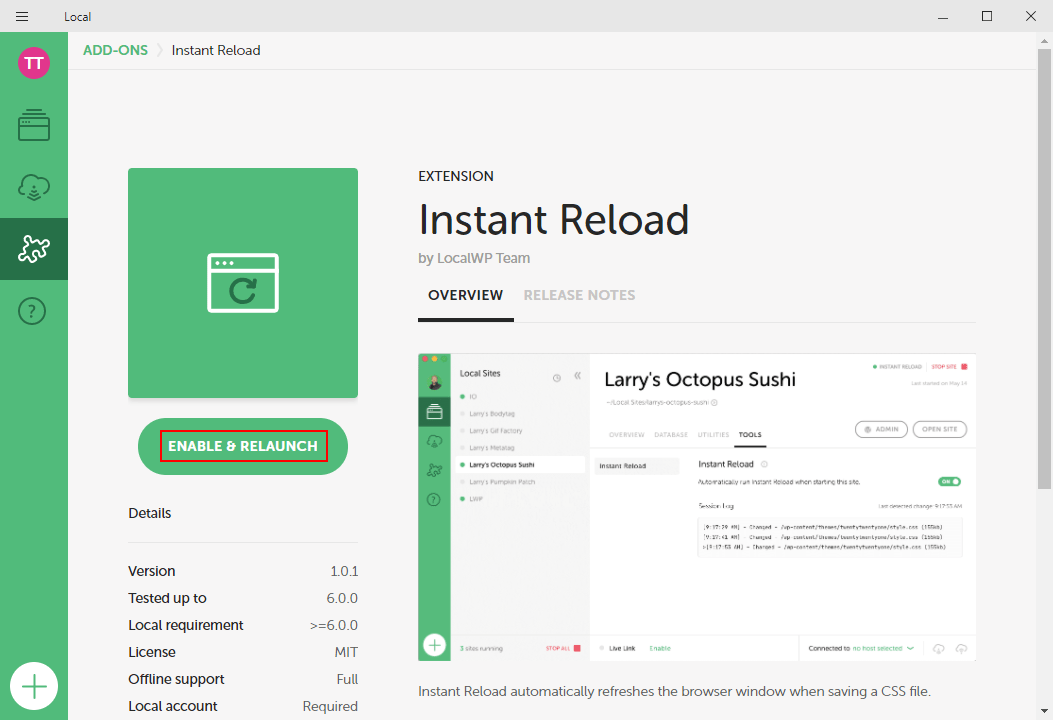
Task: Click the Version 1.0.1 value
Action: (x=344, y=572)
